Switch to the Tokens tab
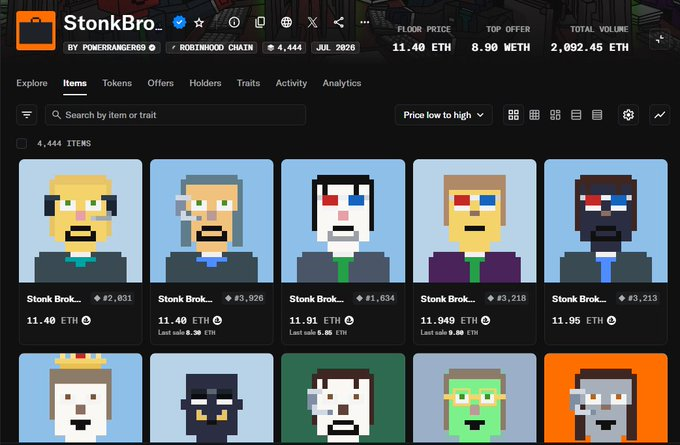The height and width of the screenshot is (445, 680). tap(117, 83)
